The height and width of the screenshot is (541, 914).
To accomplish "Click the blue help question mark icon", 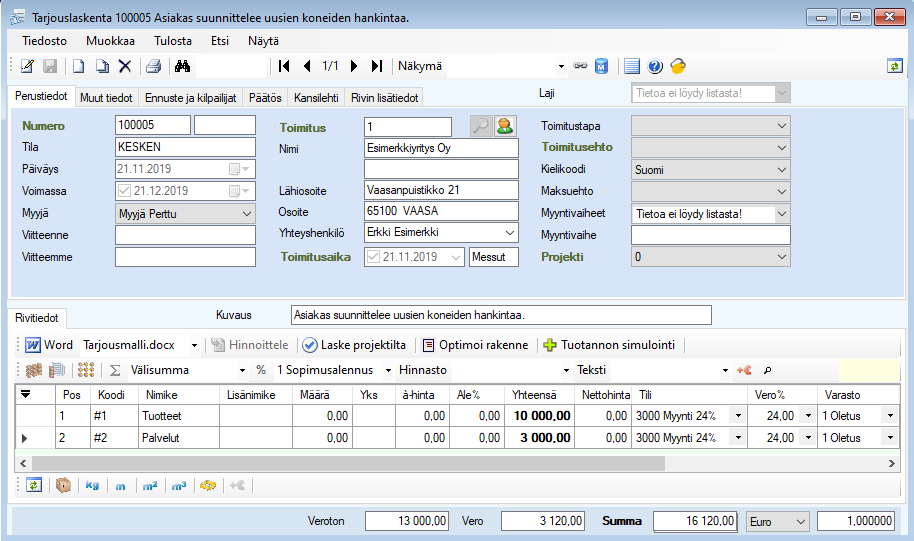I will (655, 66).
